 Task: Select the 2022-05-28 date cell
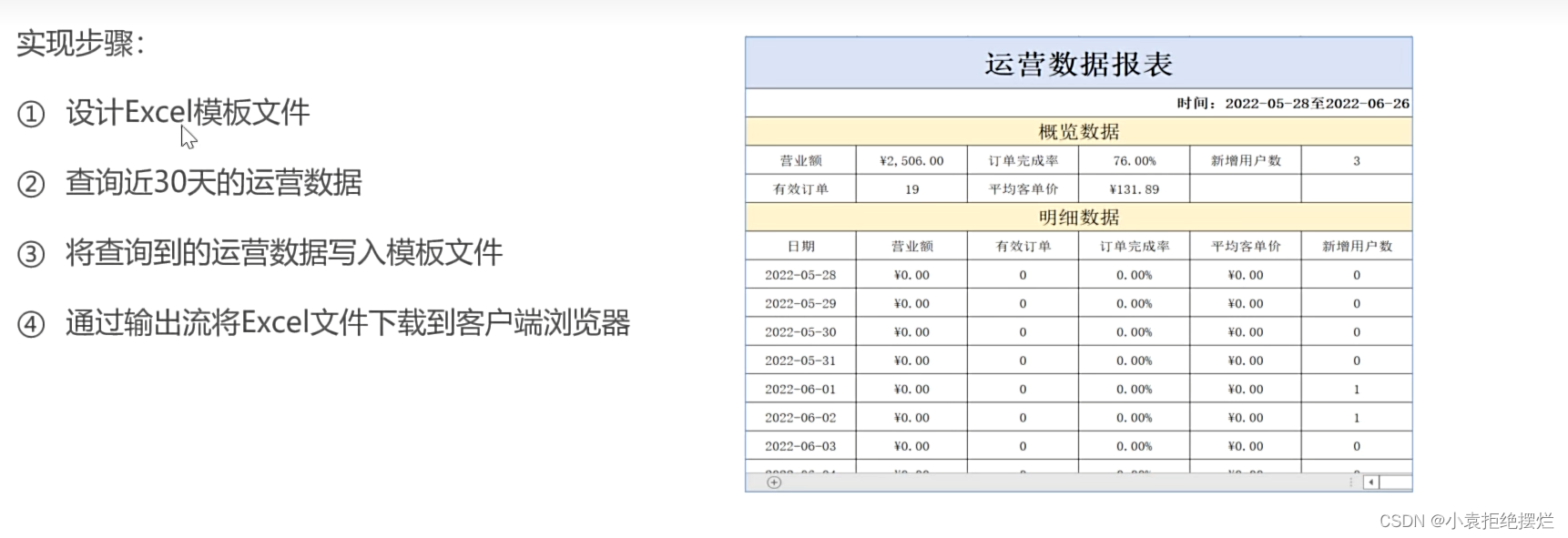(801, 274)
